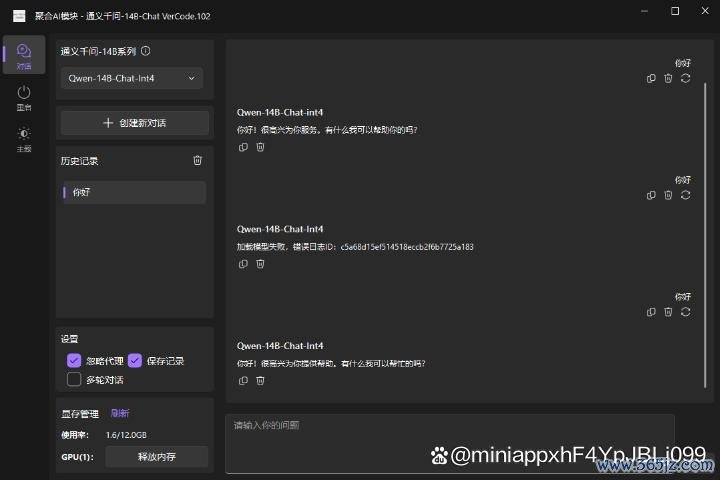This screenshot has height=480, width=720.
Task: Delete the reply 很高兴为你提供帮助
Action: 260,380
